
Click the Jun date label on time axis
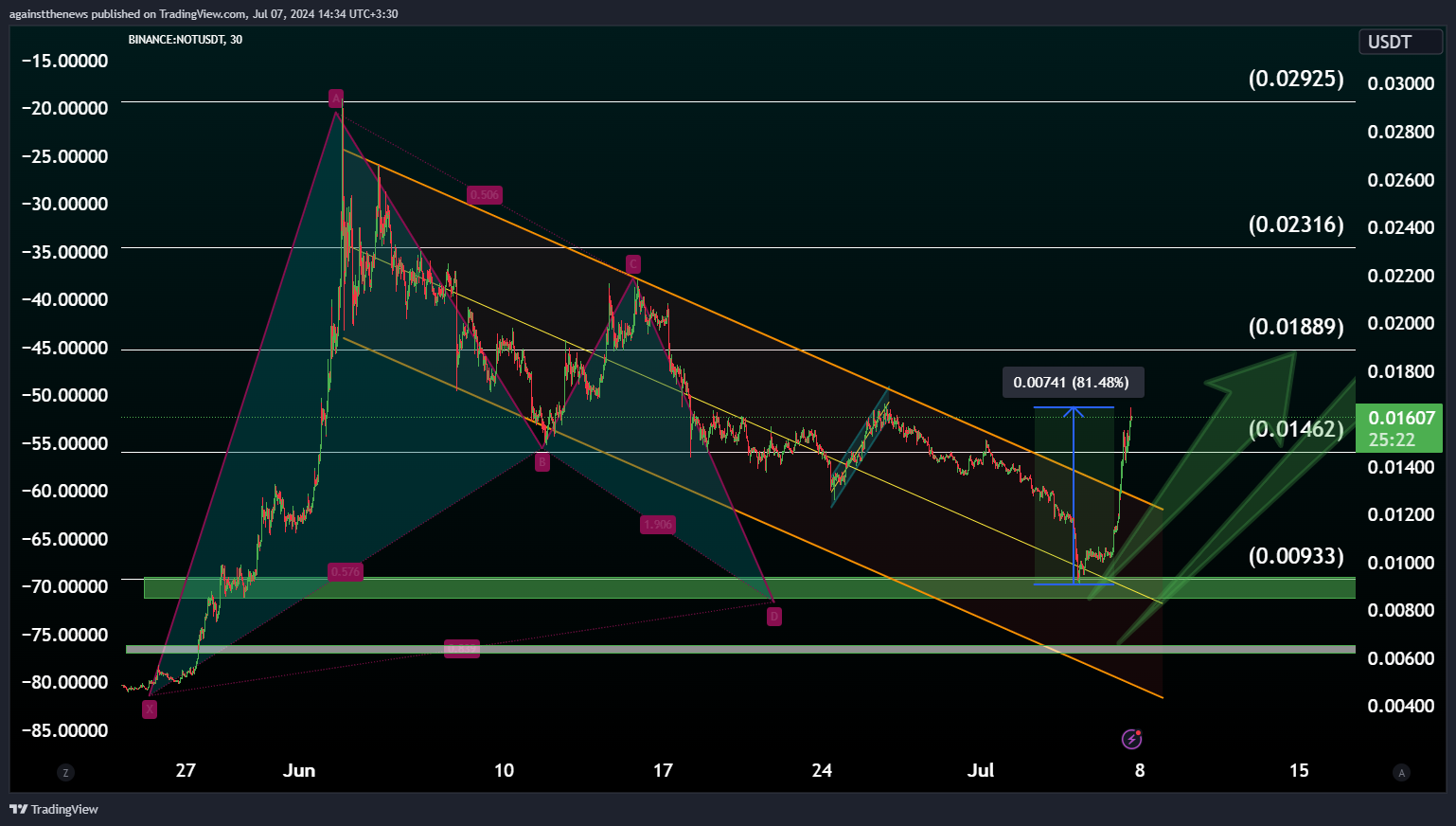tap(299, 770)
